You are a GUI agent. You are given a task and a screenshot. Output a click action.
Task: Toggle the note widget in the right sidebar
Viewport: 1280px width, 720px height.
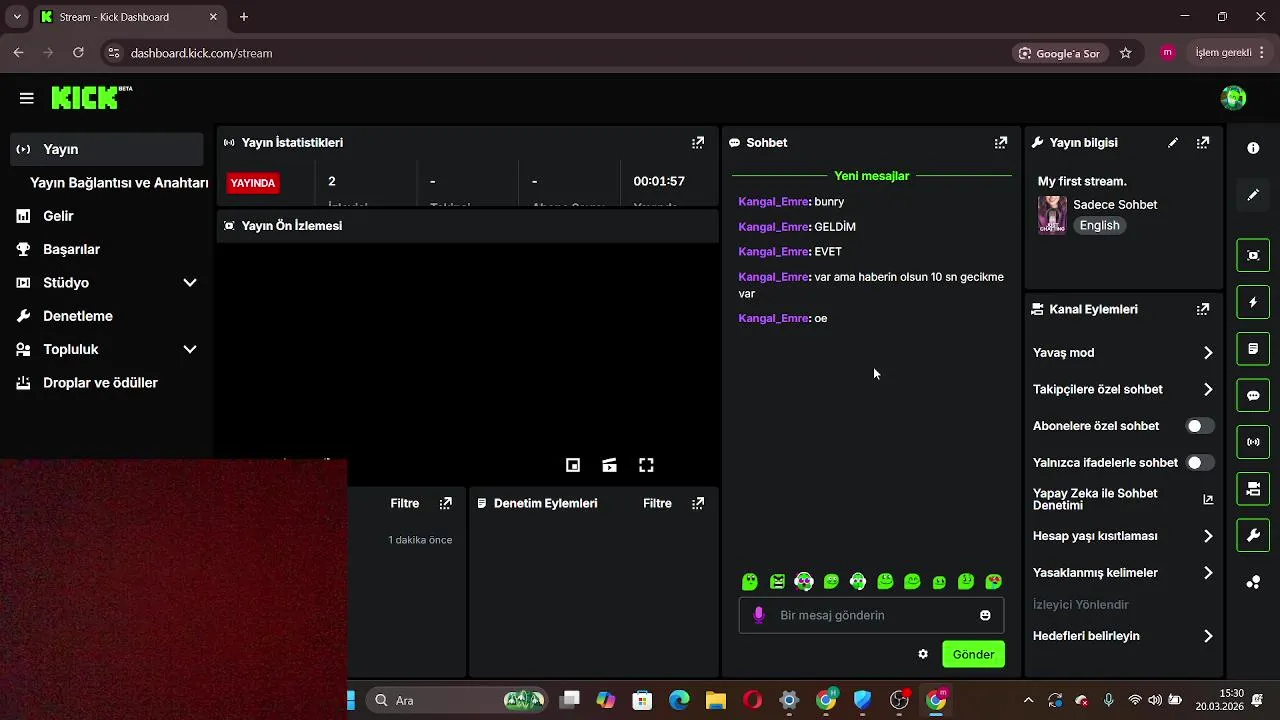[1253, 349]
